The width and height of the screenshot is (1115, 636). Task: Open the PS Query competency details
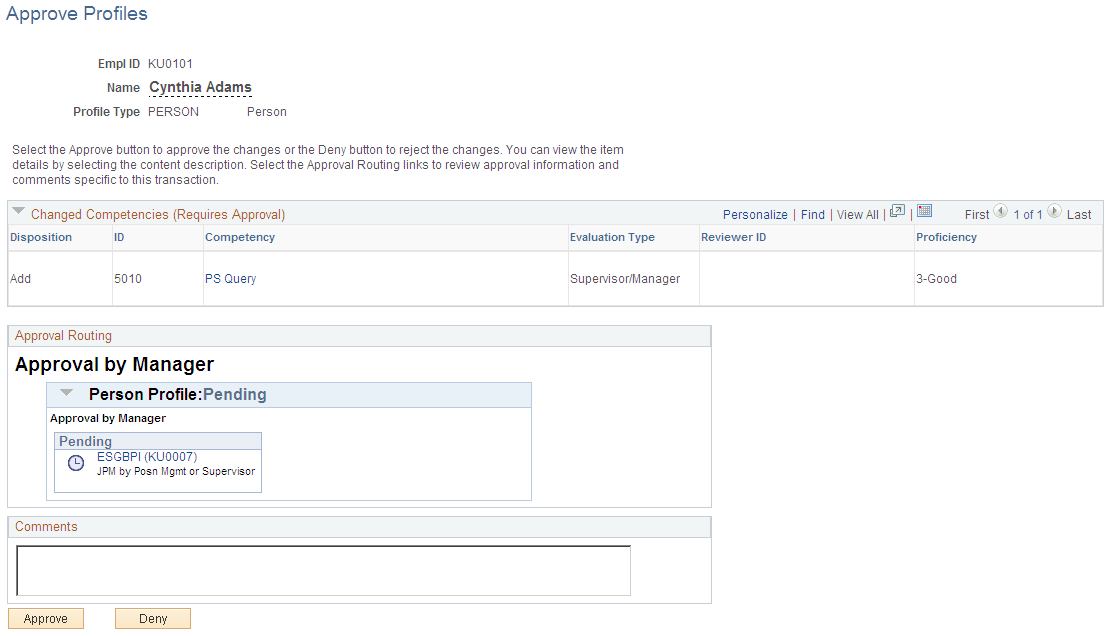230,278
